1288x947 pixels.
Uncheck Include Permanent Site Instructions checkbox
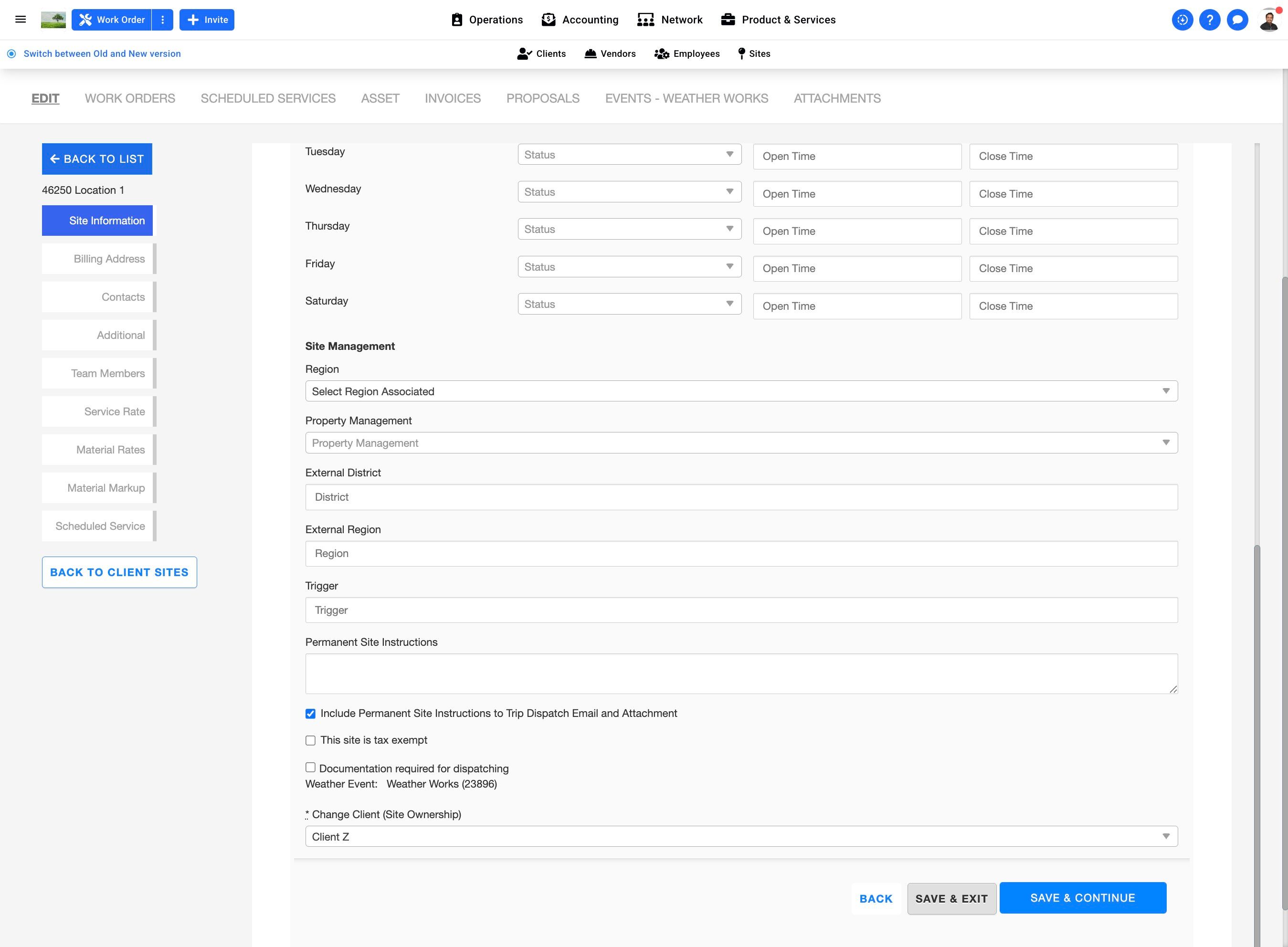point(310,714)
